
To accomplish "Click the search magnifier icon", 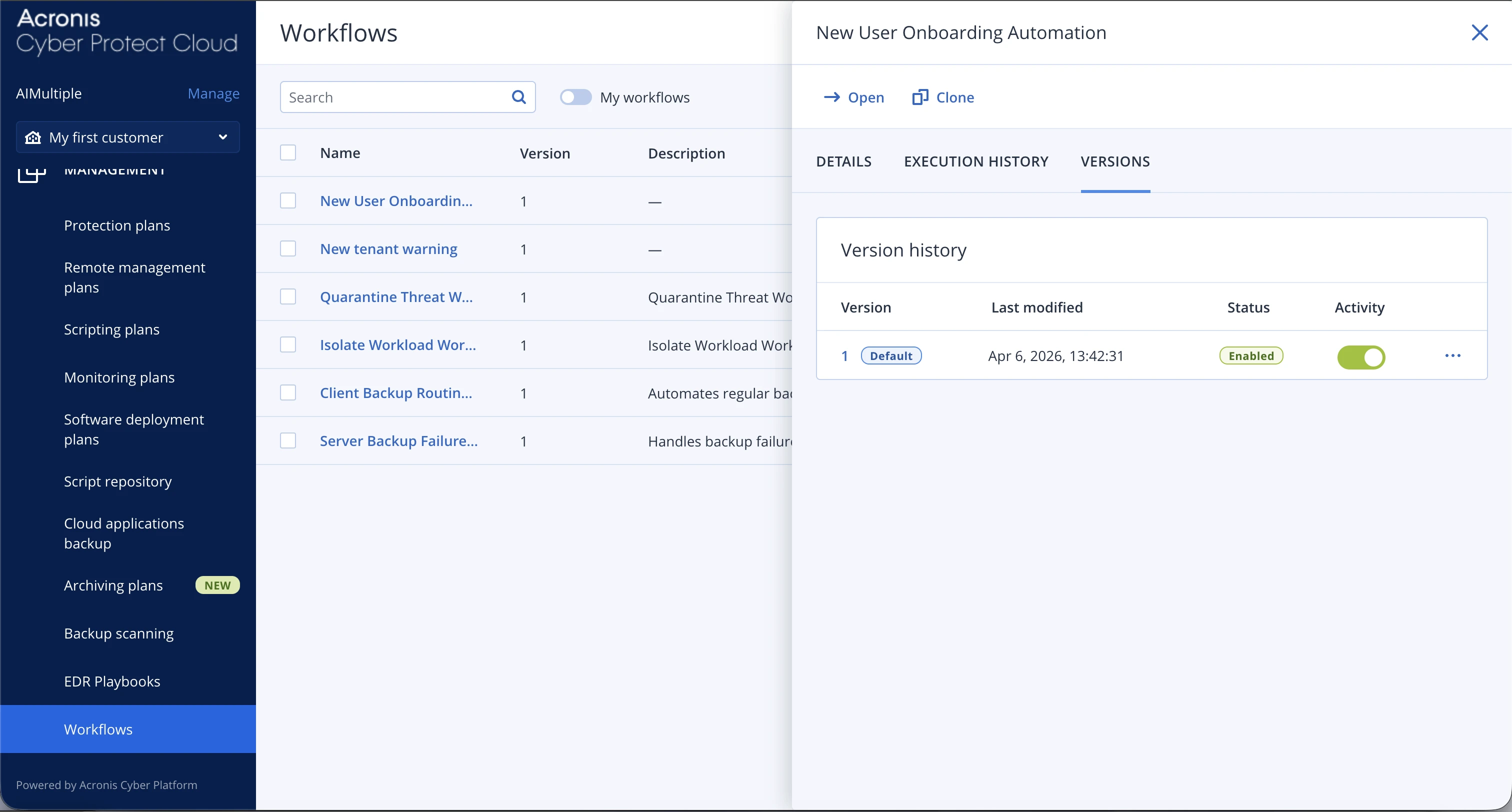I will [518, 97].
